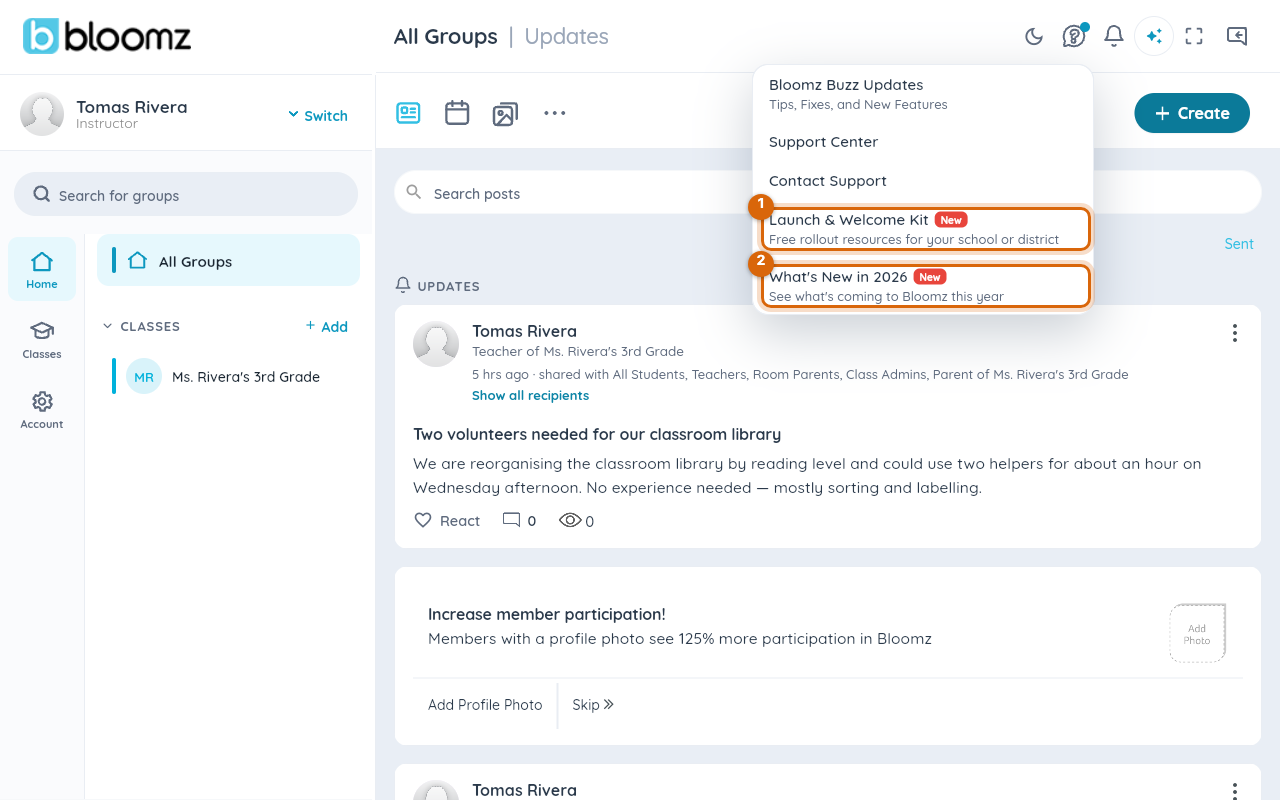The width and height of the screenshot is (1280, 800).
Task: Toggle dark mode moon icon
Action: (1034, 37)
